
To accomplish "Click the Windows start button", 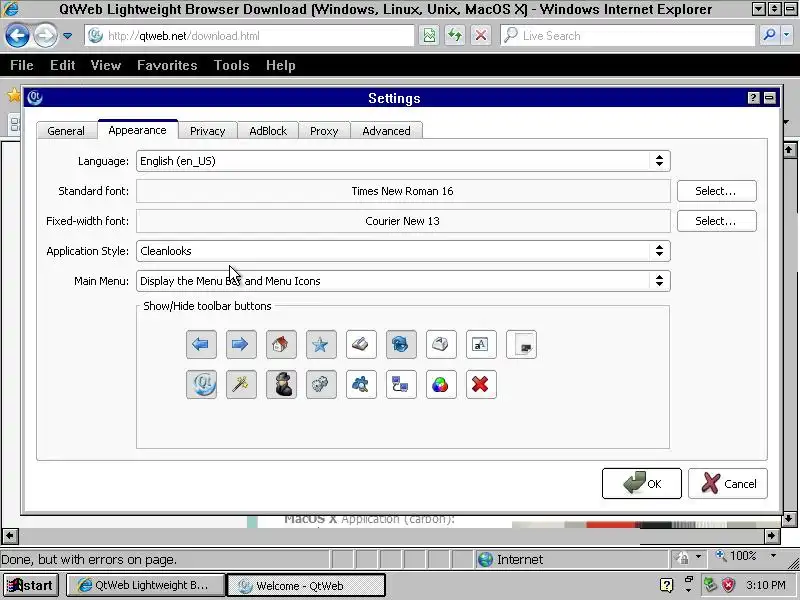I will (x=32, y=585).
